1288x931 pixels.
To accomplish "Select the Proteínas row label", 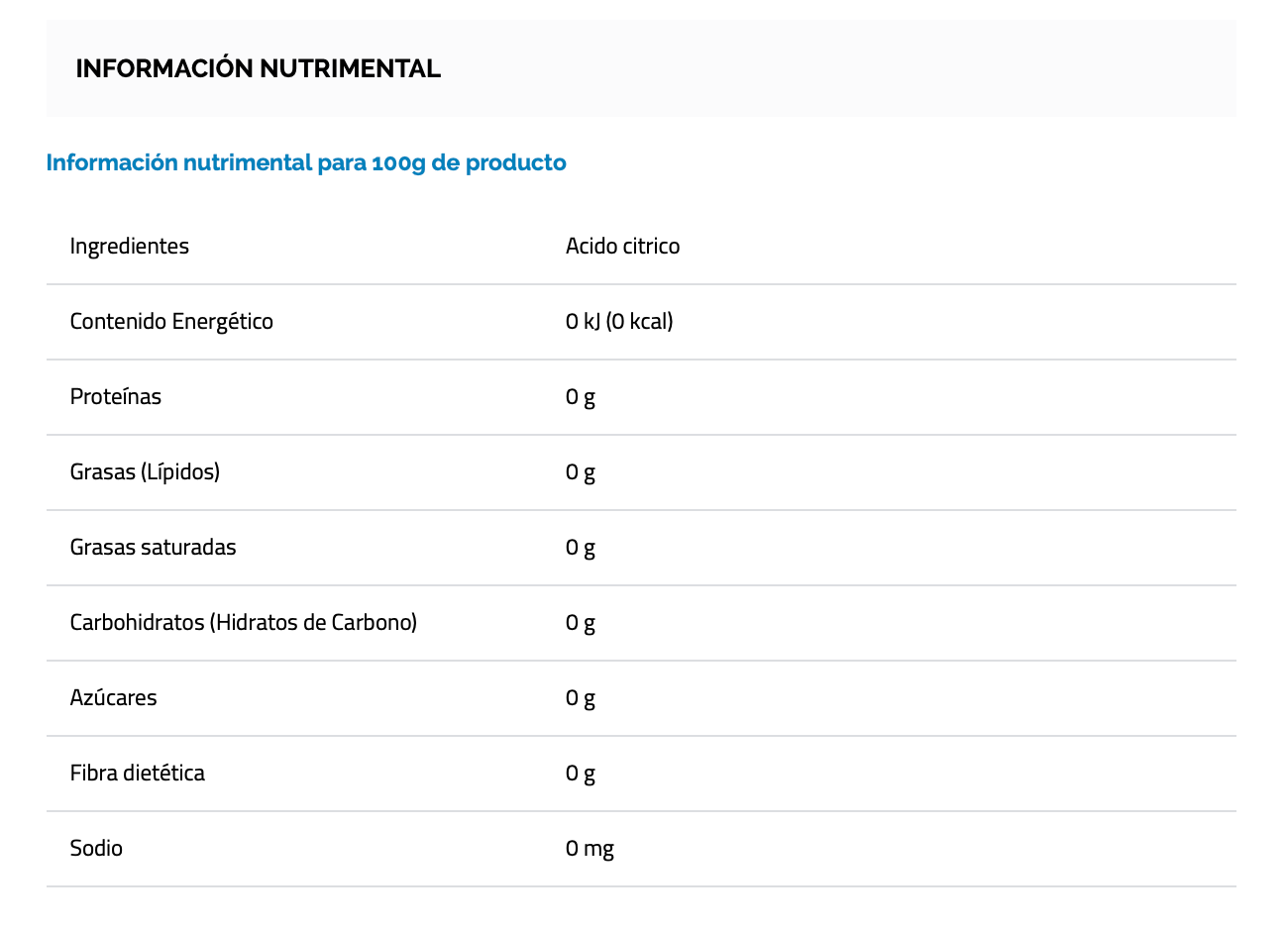I will [115, 396].
